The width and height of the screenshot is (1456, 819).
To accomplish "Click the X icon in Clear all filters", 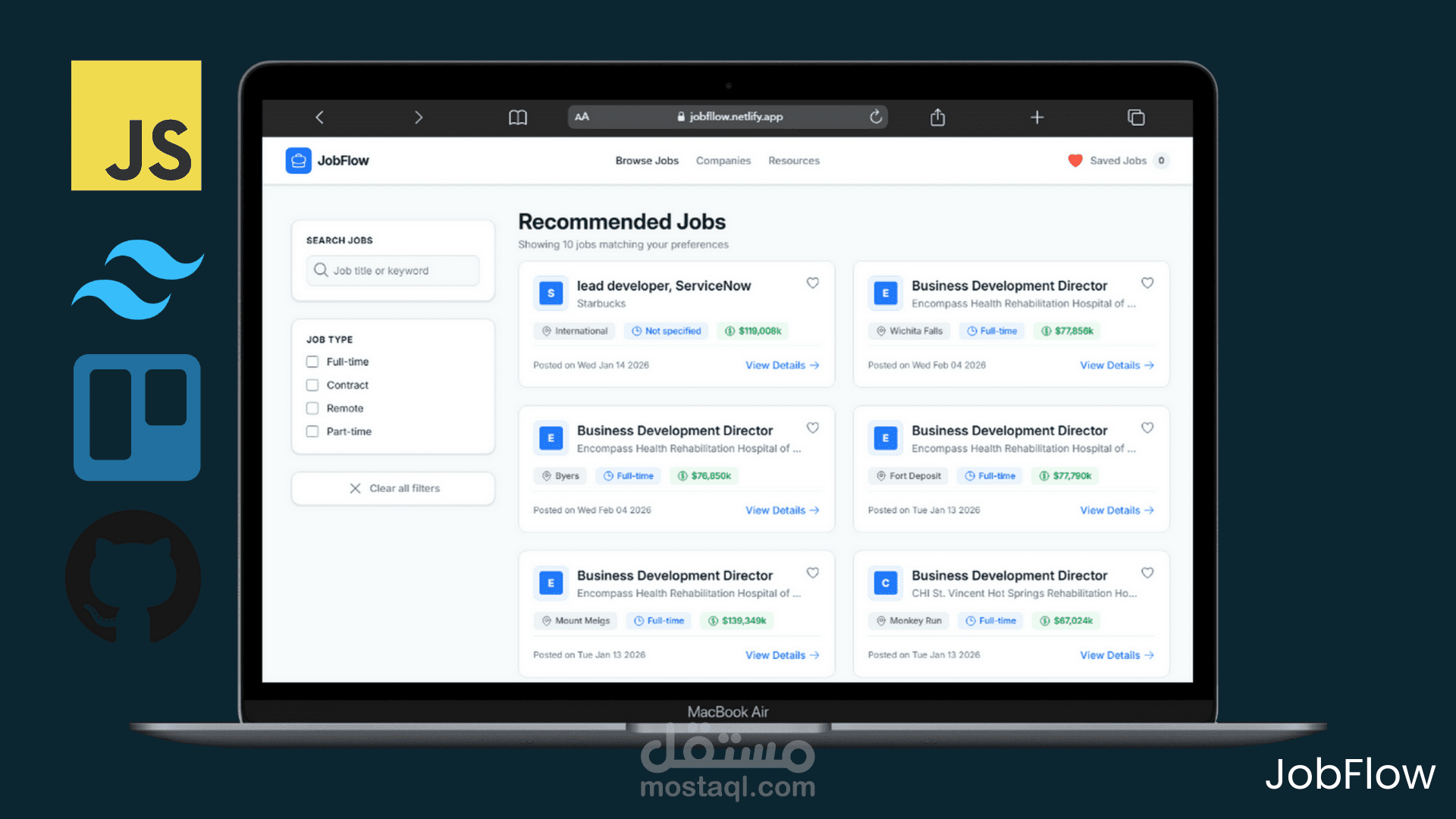I will (x=355, y=488).
